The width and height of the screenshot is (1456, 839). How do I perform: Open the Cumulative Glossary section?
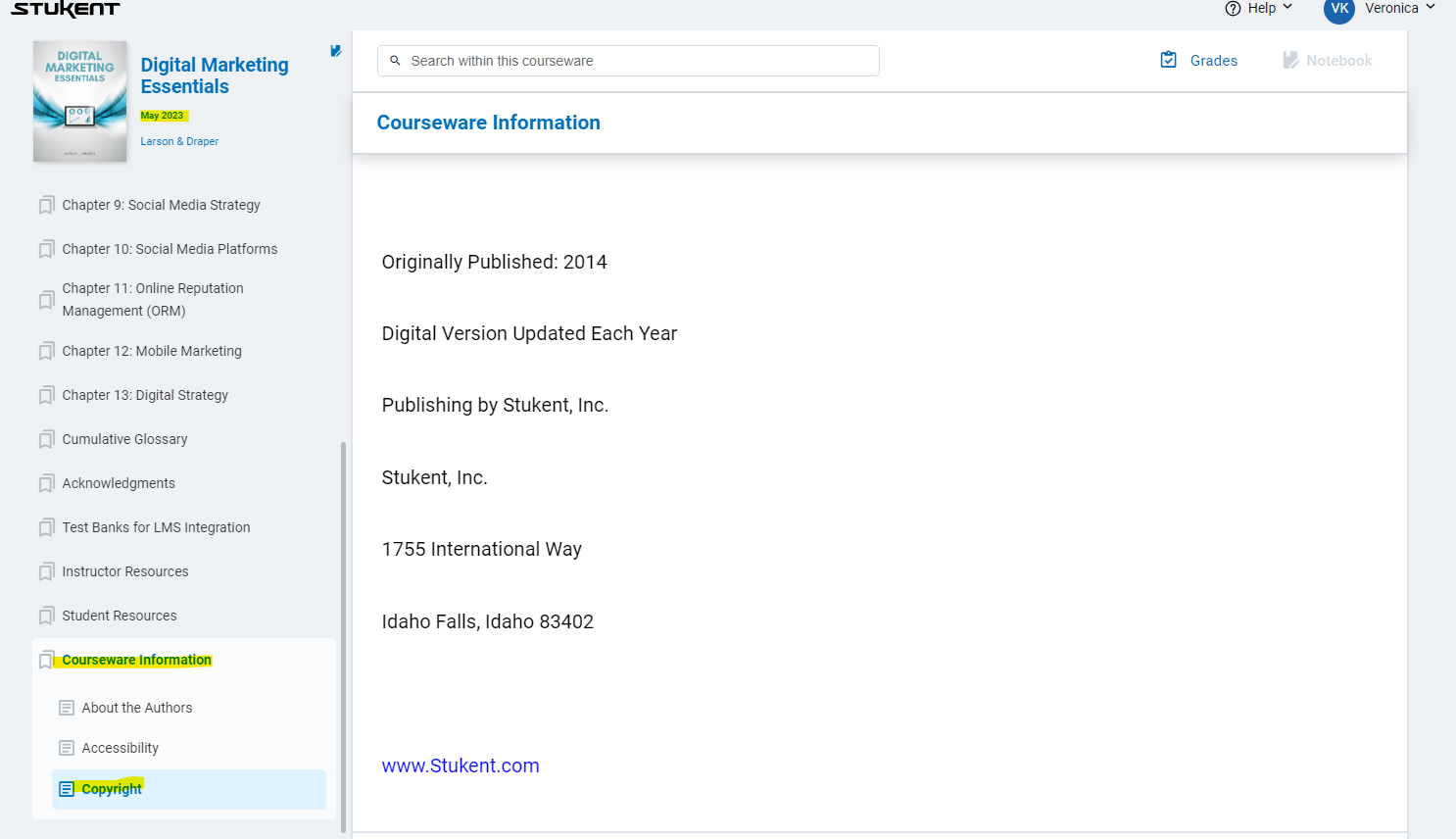[x=125, y=439]
